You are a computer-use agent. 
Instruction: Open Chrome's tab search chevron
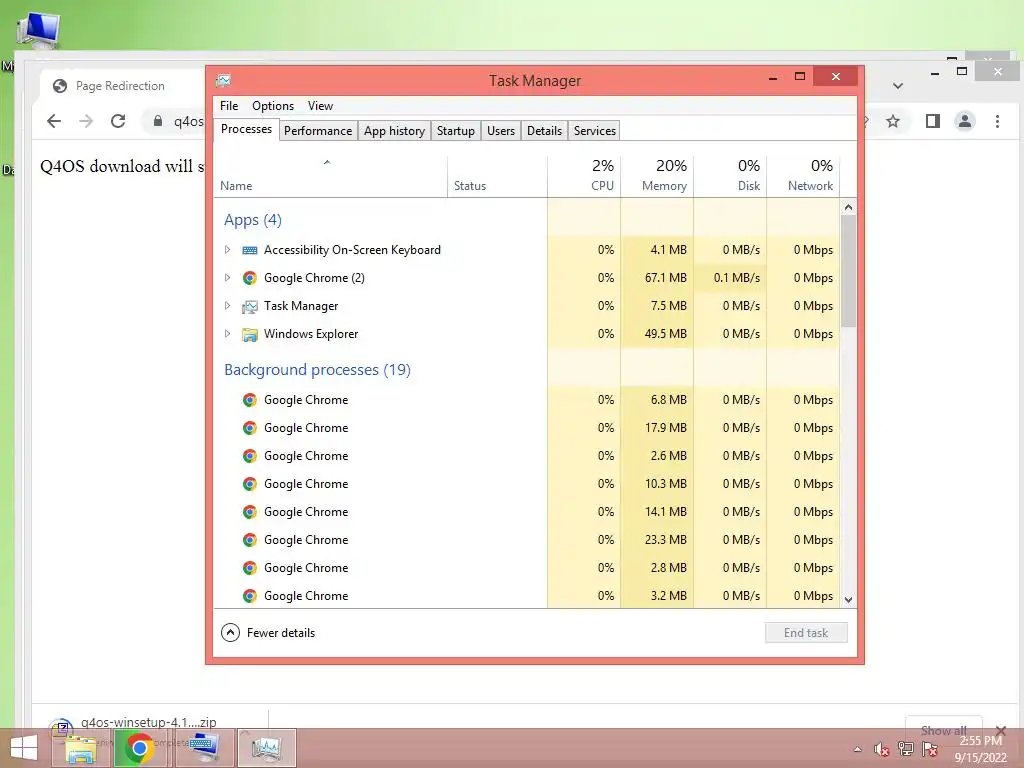click(898, 86)
